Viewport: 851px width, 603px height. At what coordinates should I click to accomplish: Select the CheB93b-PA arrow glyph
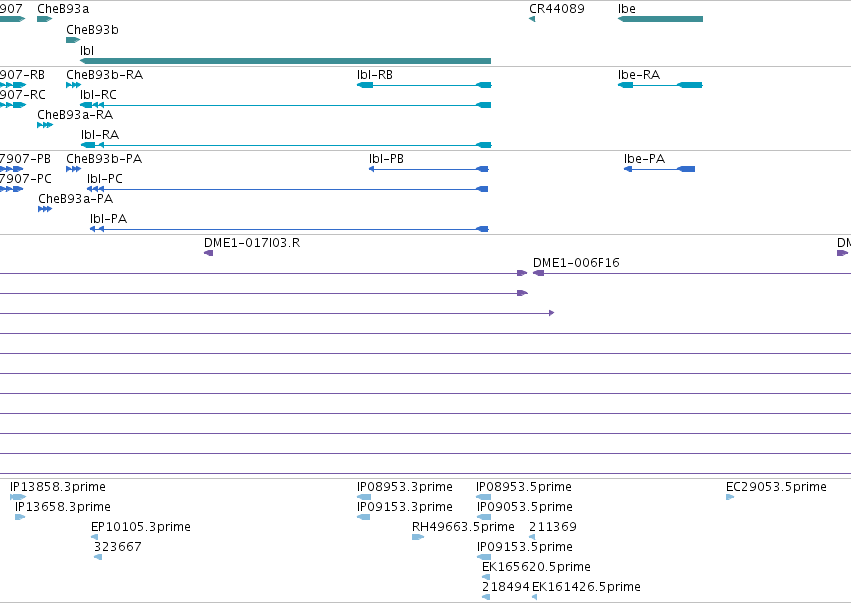[73, 169]
